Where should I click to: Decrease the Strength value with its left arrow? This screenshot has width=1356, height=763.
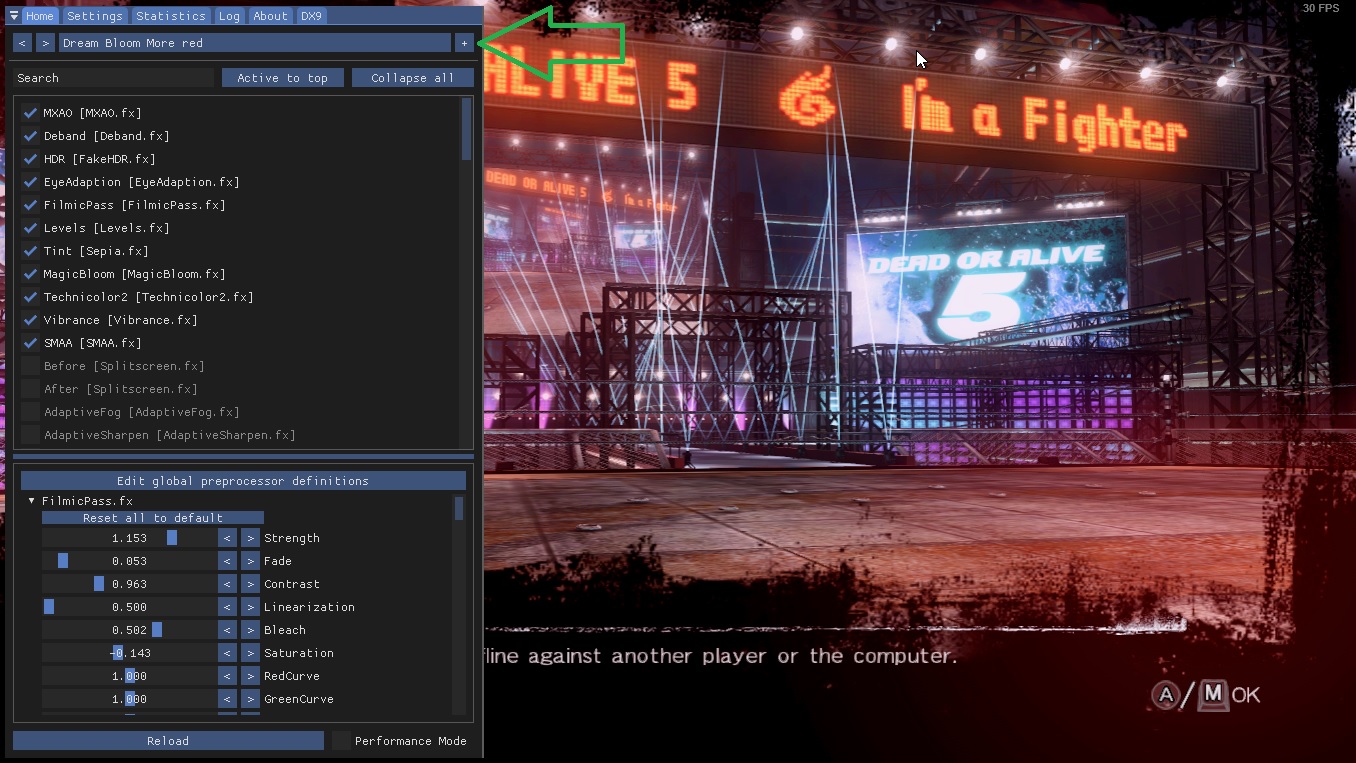(x=228, y=538)
